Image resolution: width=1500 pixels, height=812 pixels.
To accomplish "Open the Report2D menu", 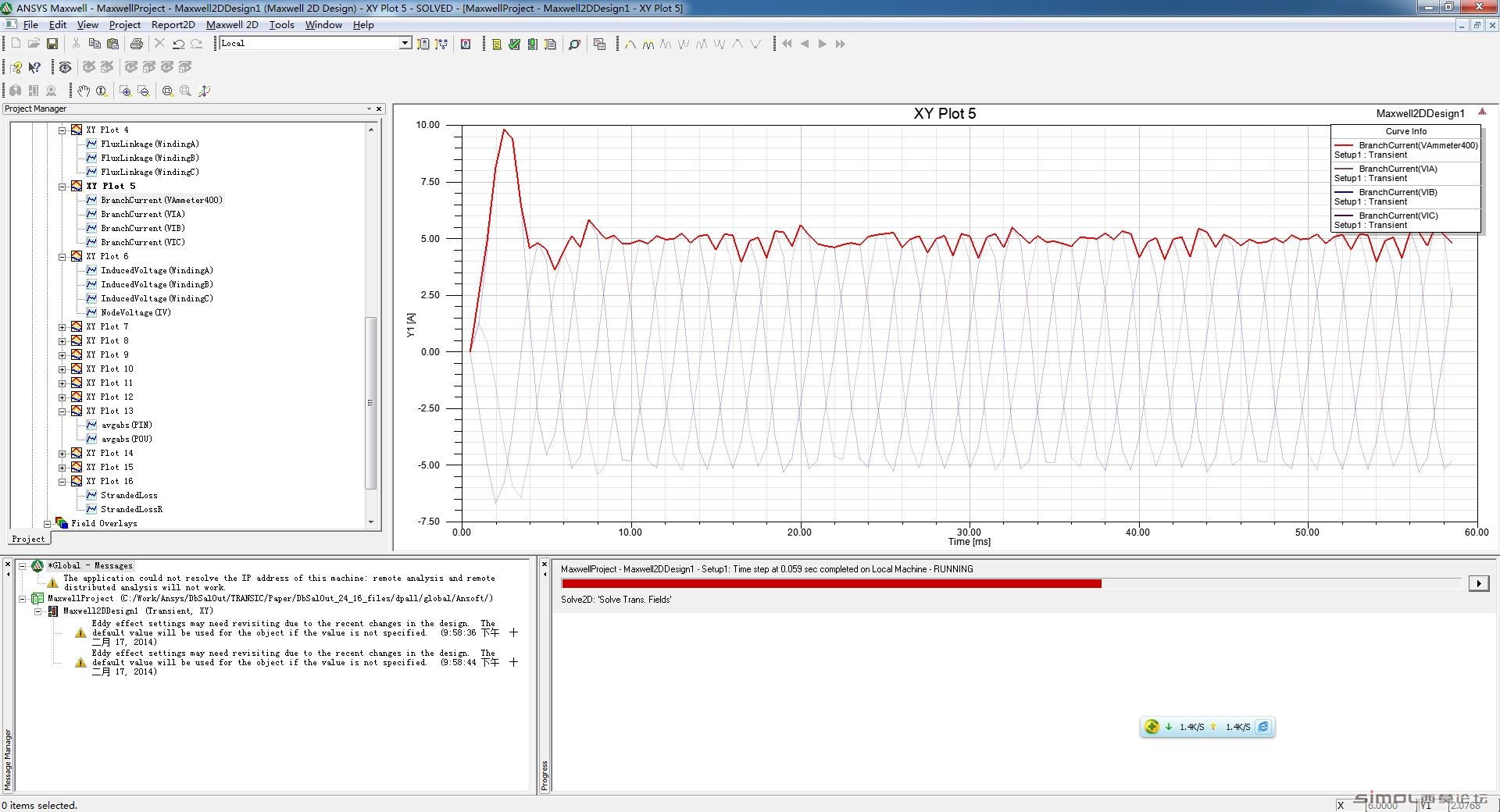I will 173,25.
